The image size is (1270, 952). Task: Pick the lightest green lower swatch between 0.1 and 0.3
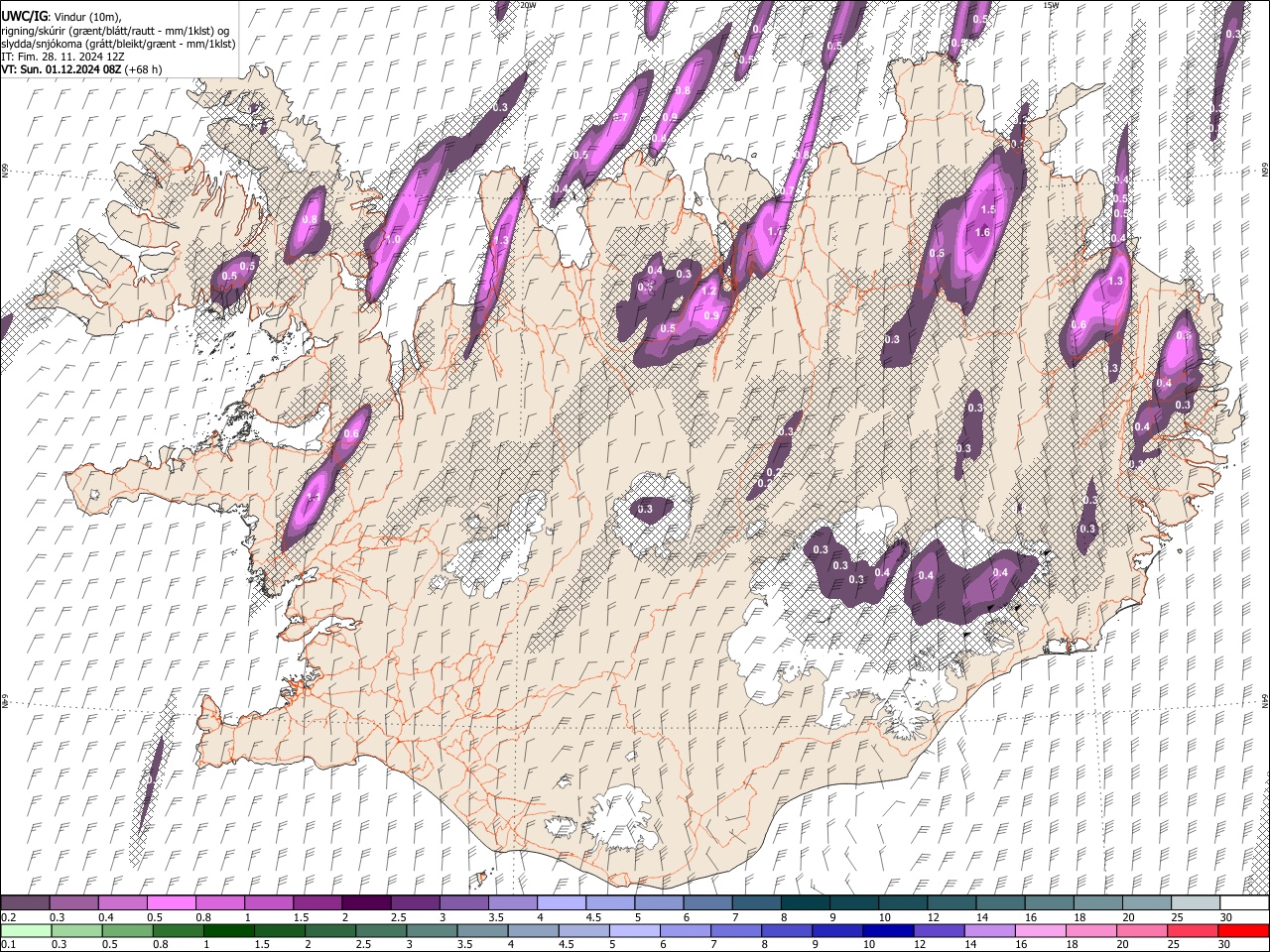(27, 930)
